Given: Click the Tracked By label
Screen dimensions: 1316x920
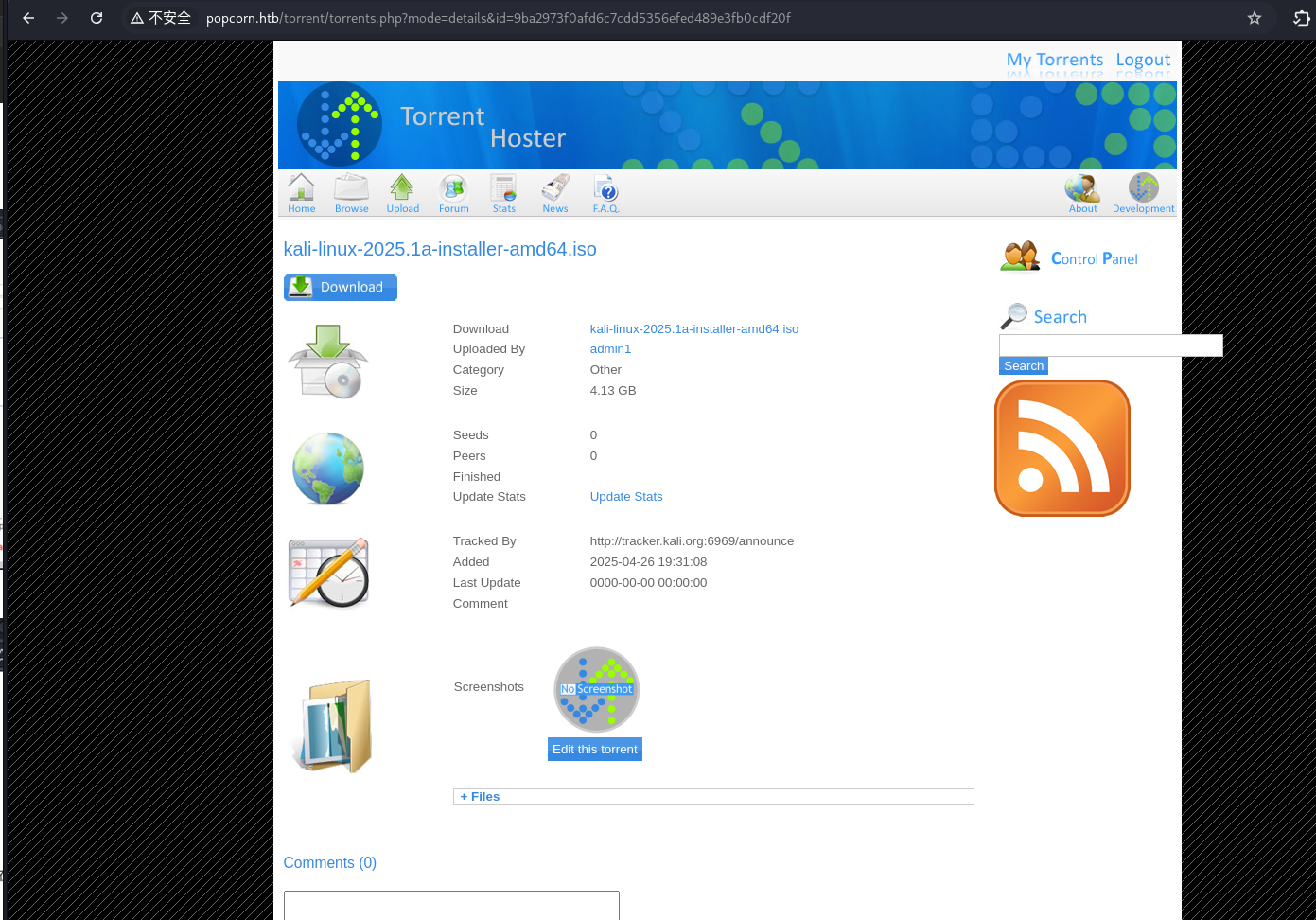Looking at the screenshot, I should coord(484,541).
